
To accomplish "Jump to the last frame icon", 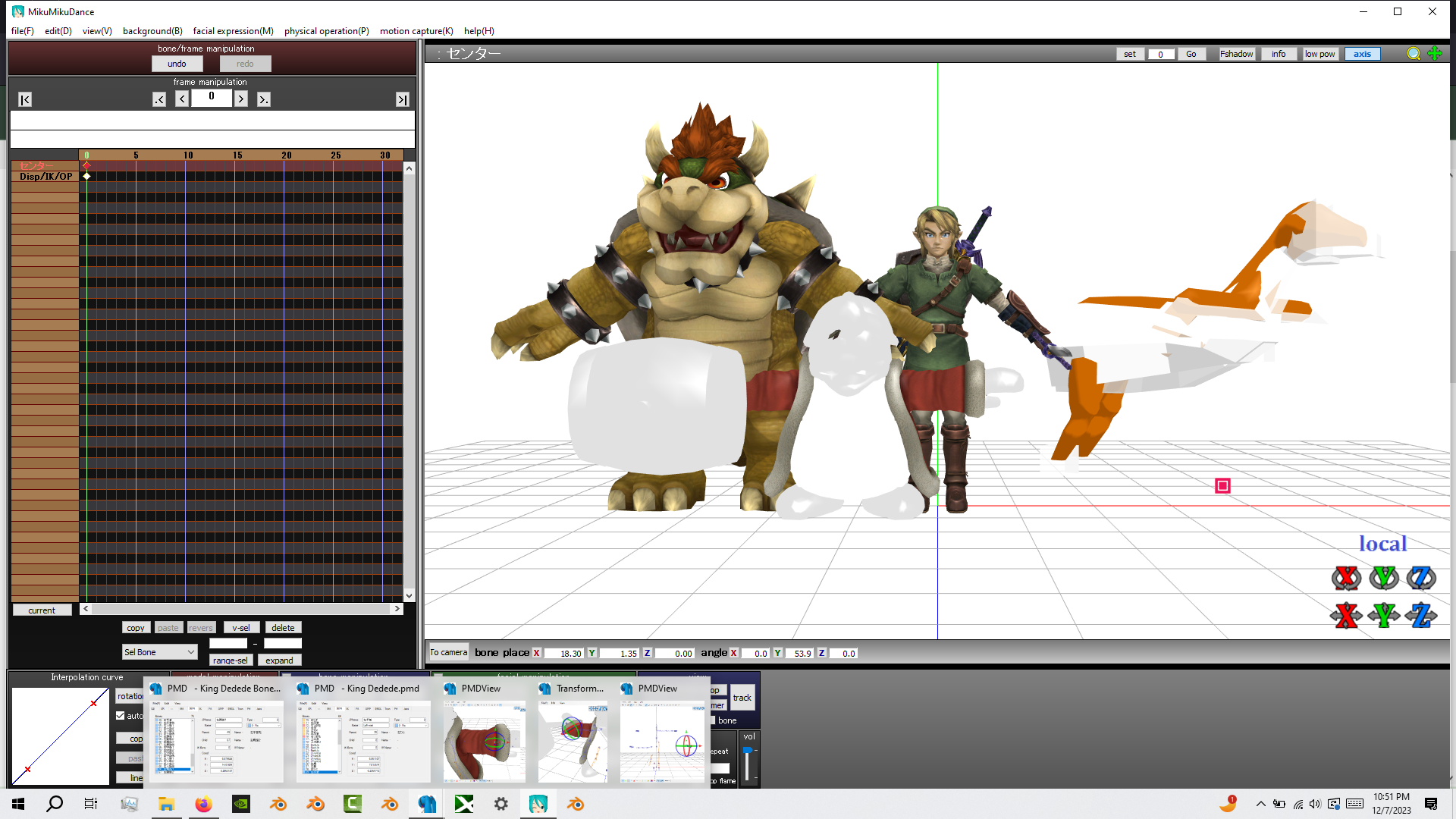I will [403, 99].
